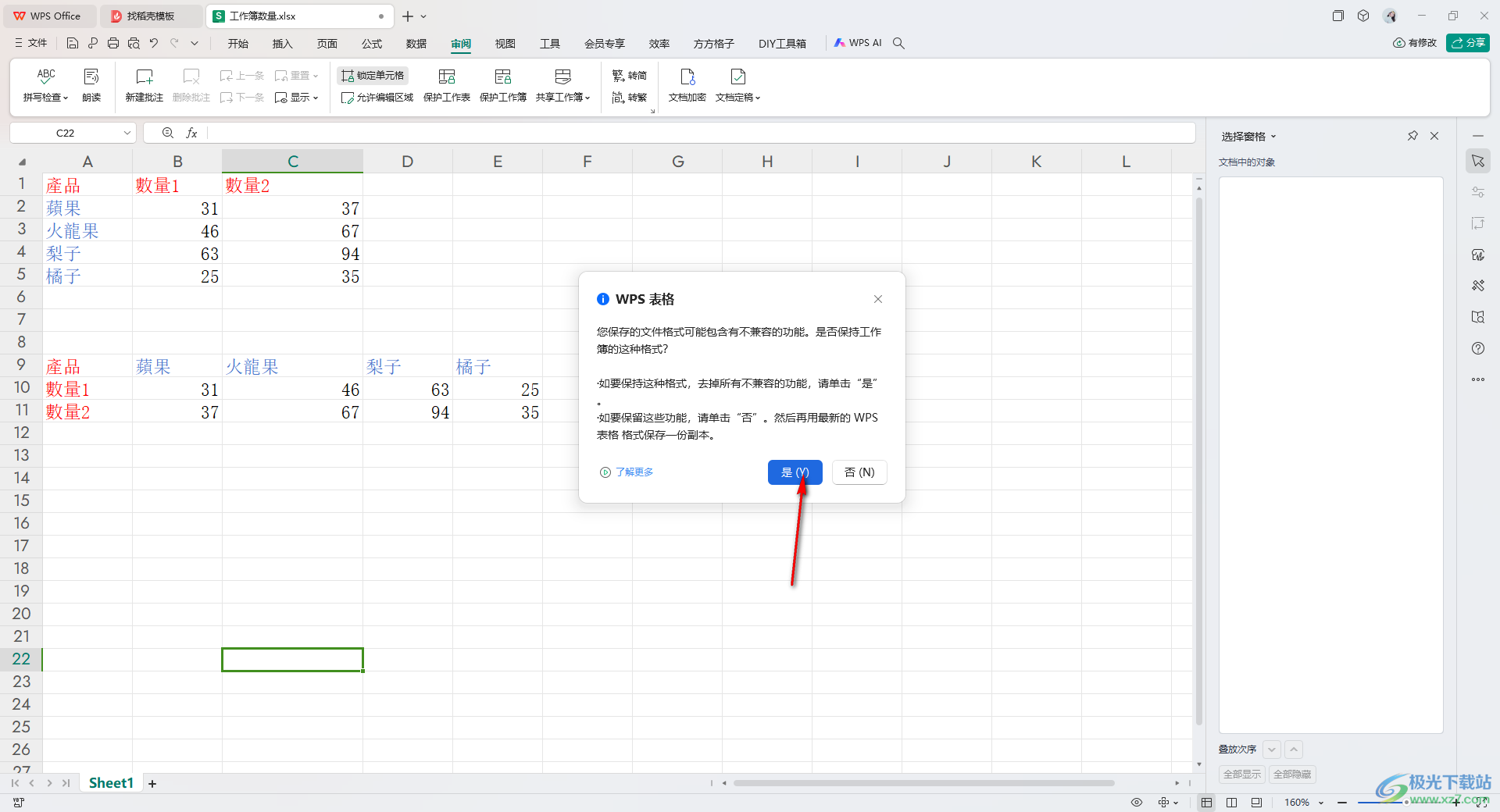
Task: Click the 有修改 status indicator
Action: [1415, 43]
